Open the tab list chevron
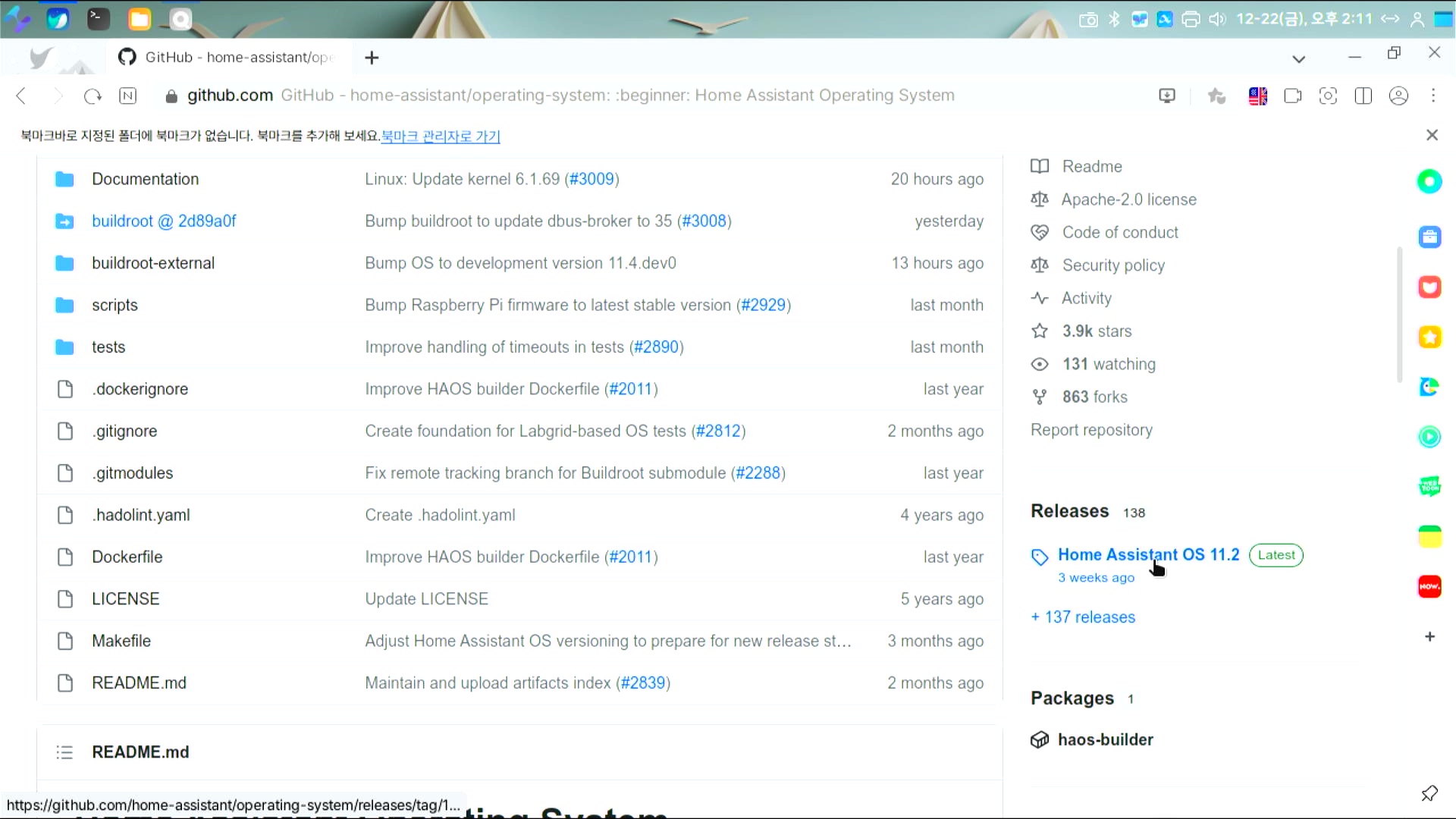Viewport: 1456px width, 819px height. [1298, 59]
